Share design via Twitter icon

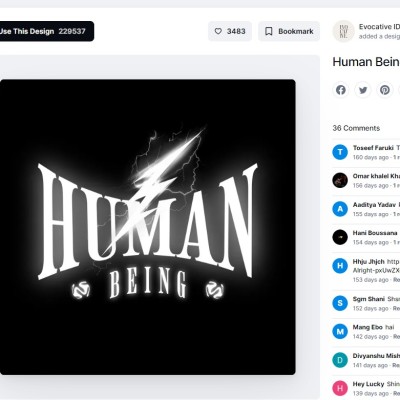coord(363,90)
